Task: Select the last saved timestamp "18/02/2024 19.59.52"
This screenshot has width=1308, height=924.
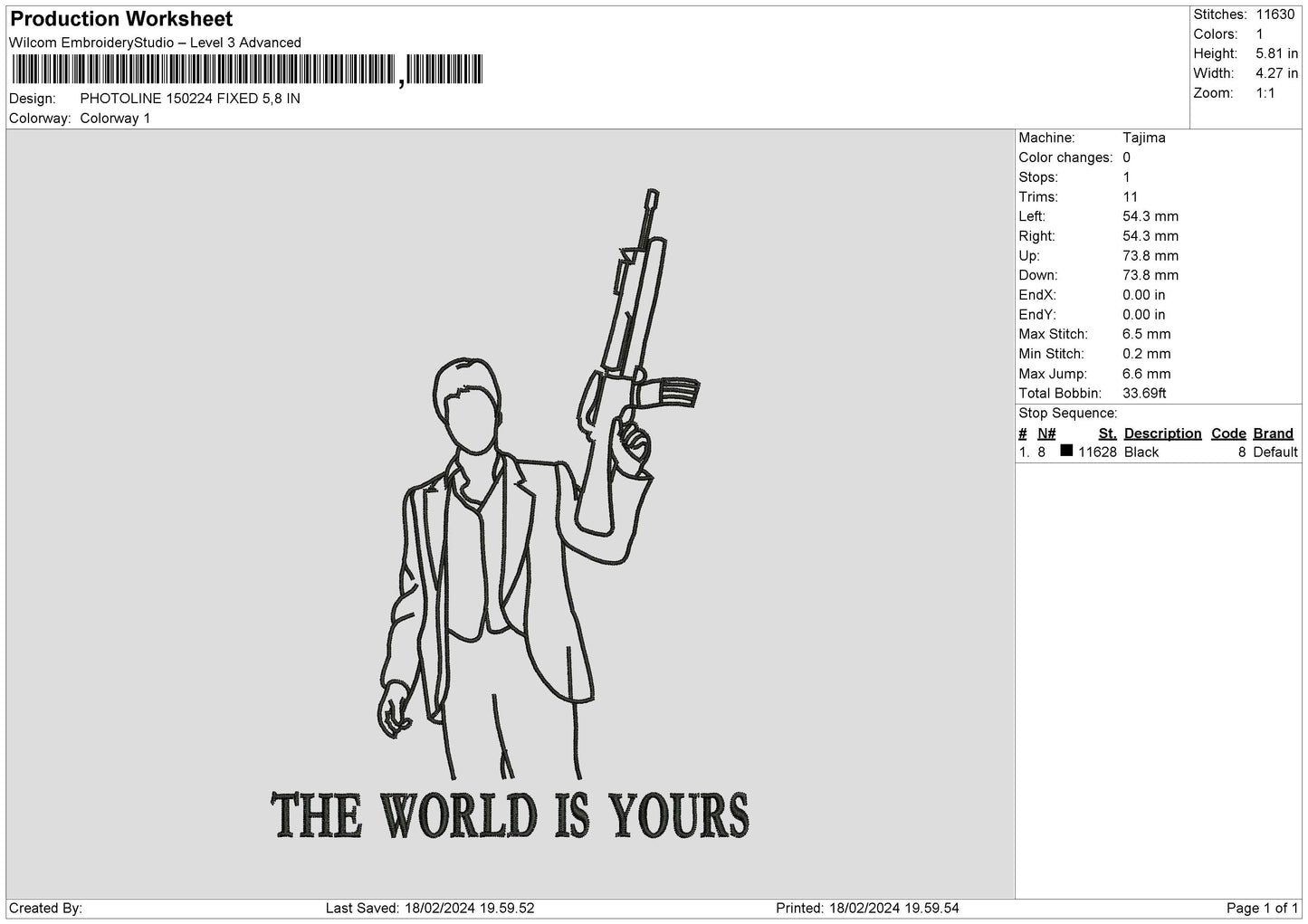Action: coord(470,908)
